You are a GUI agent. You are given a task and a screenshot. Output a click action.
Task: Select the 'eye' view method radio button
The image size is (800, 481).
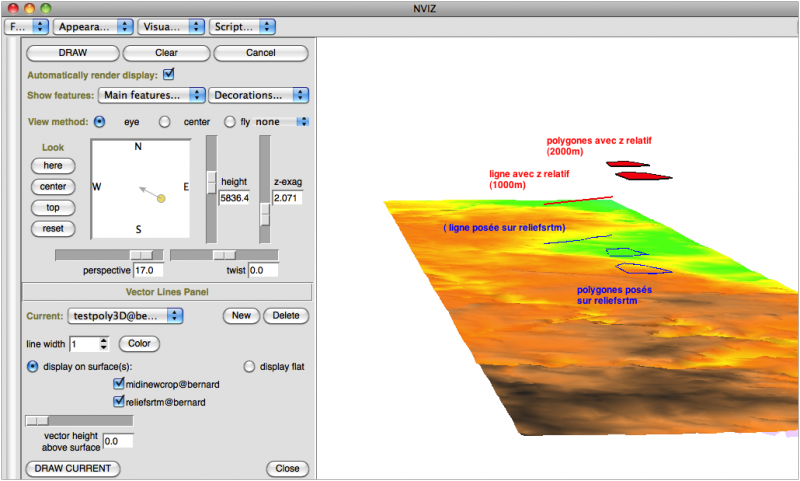tap(100, 122)
